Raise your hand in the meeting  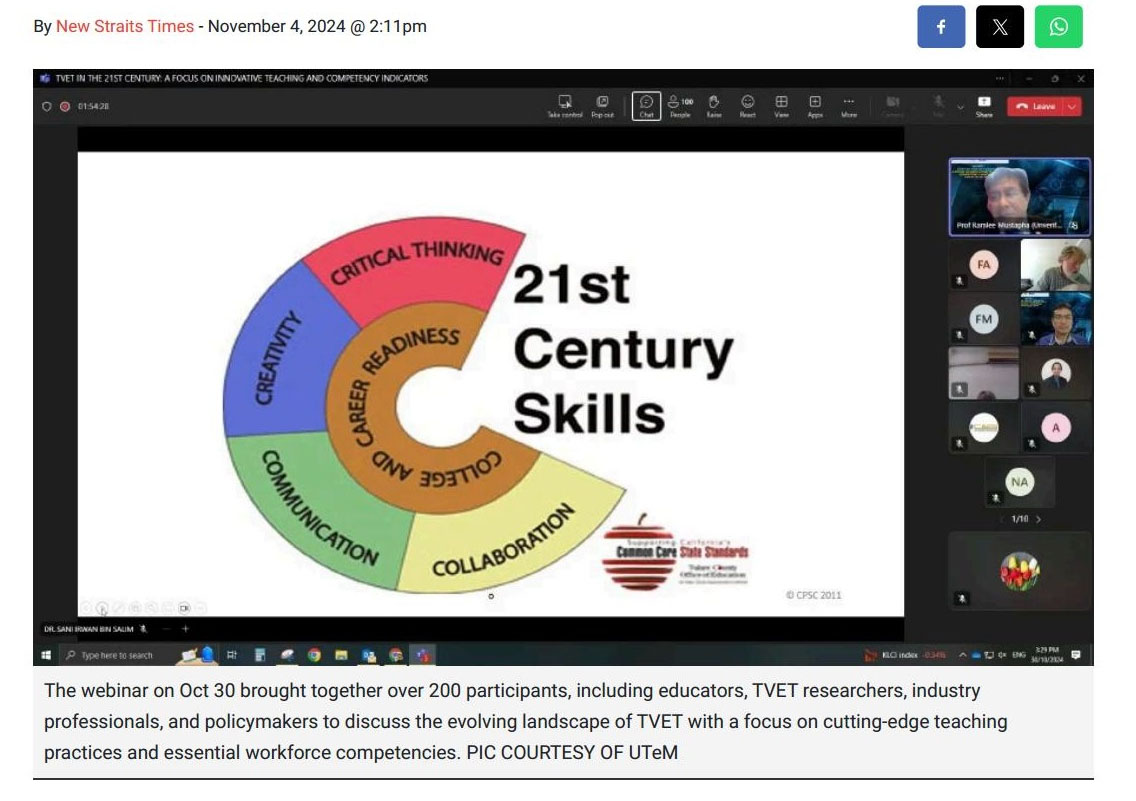click(714, 105)
